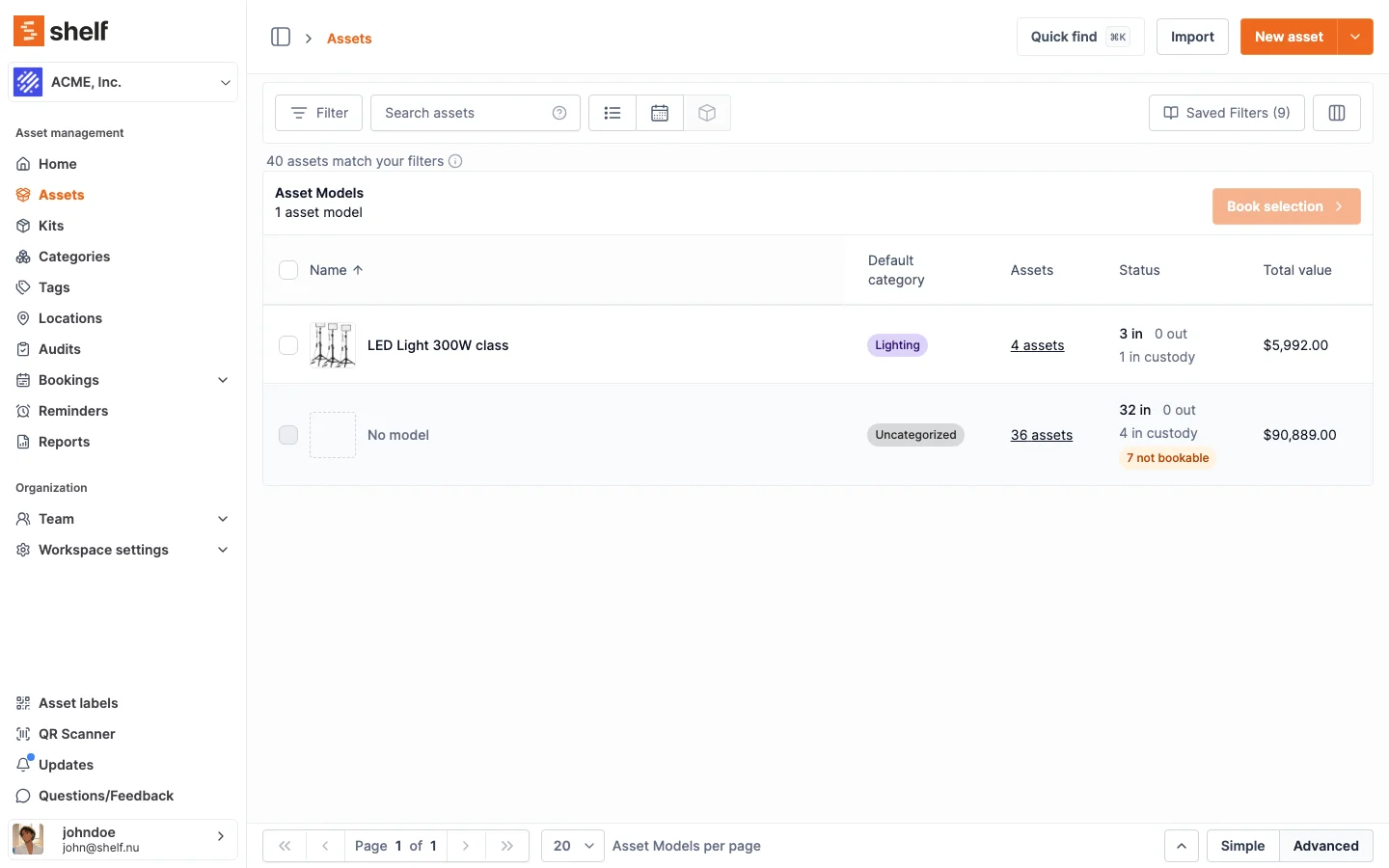Switch to the cube asset models view
The image size is (1389, 868).
pos(707,113)
